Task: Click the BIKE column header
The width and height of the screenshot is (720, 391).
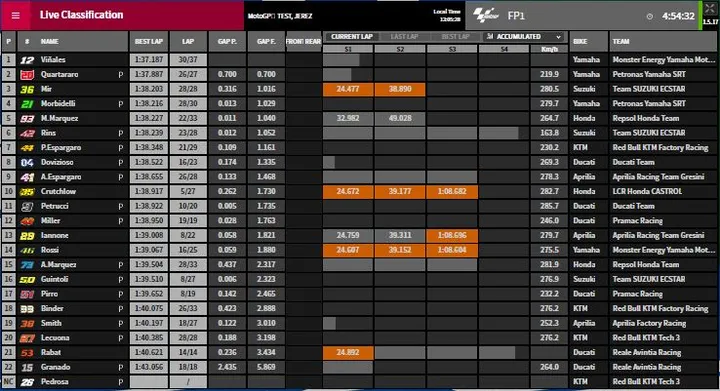Action: click(580, 41)
